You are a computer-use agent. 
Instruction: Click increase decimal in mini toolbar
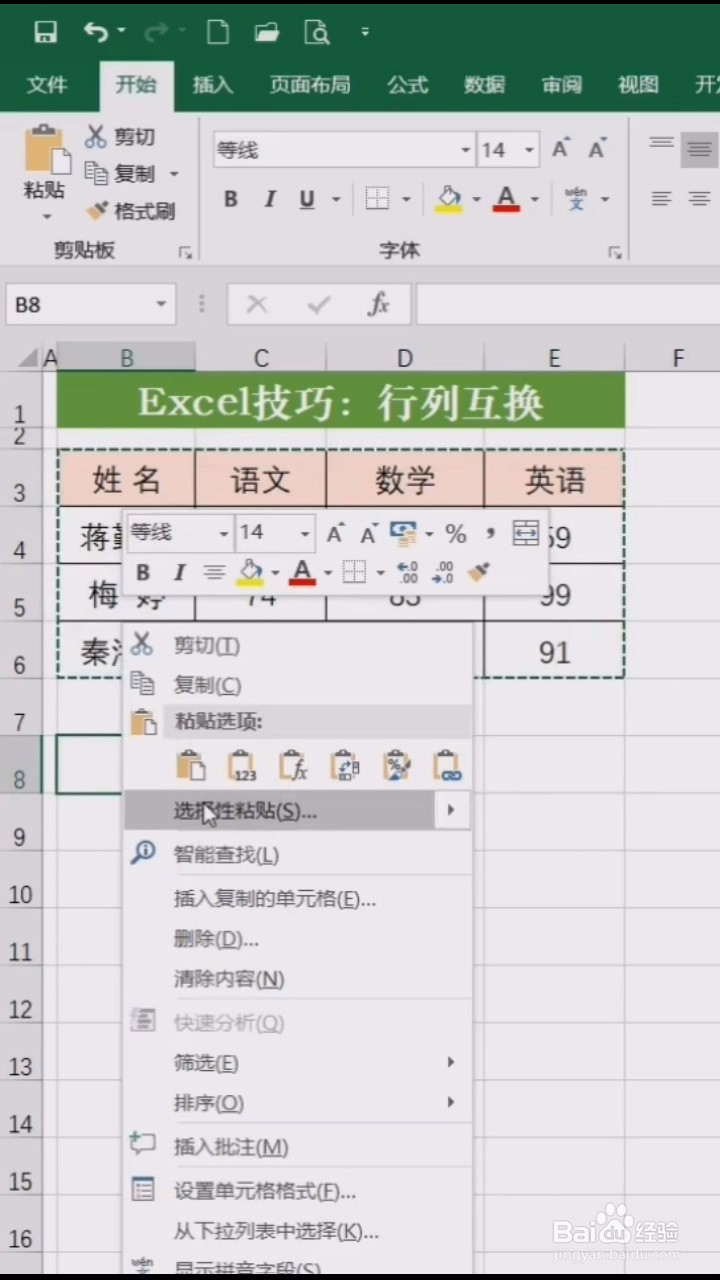click(407, 572)
